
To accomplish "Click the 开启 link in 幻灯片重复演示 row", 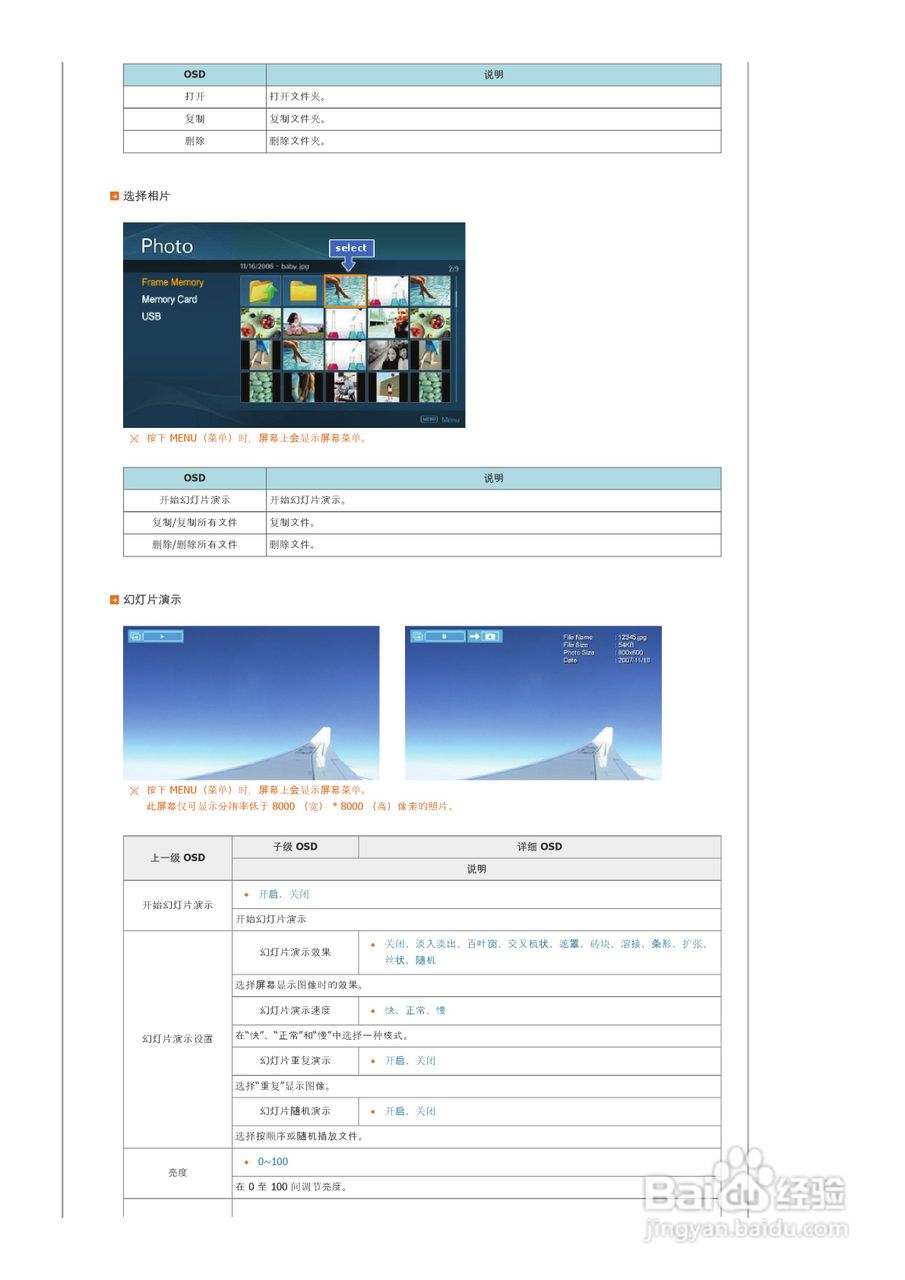I will tap(394, 1060).
